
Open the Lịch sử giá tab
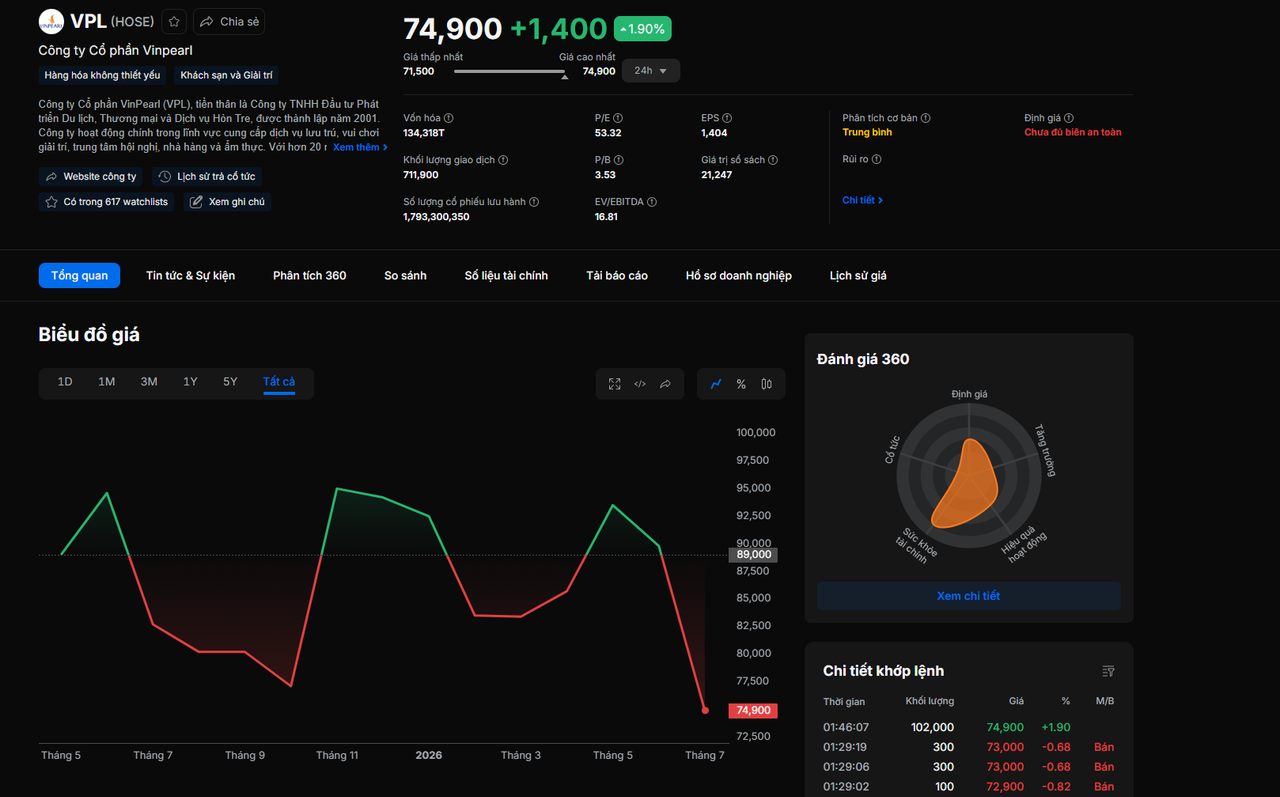[858, 275]
